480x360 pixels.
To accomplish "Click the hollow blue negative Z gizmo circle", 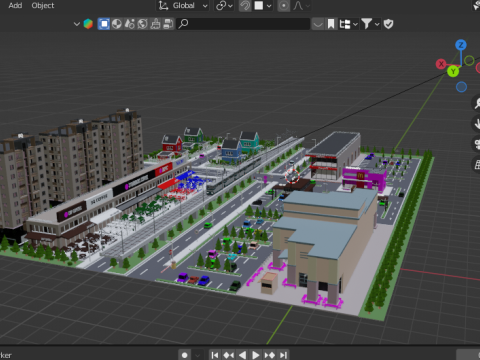I will click(461, 87).
